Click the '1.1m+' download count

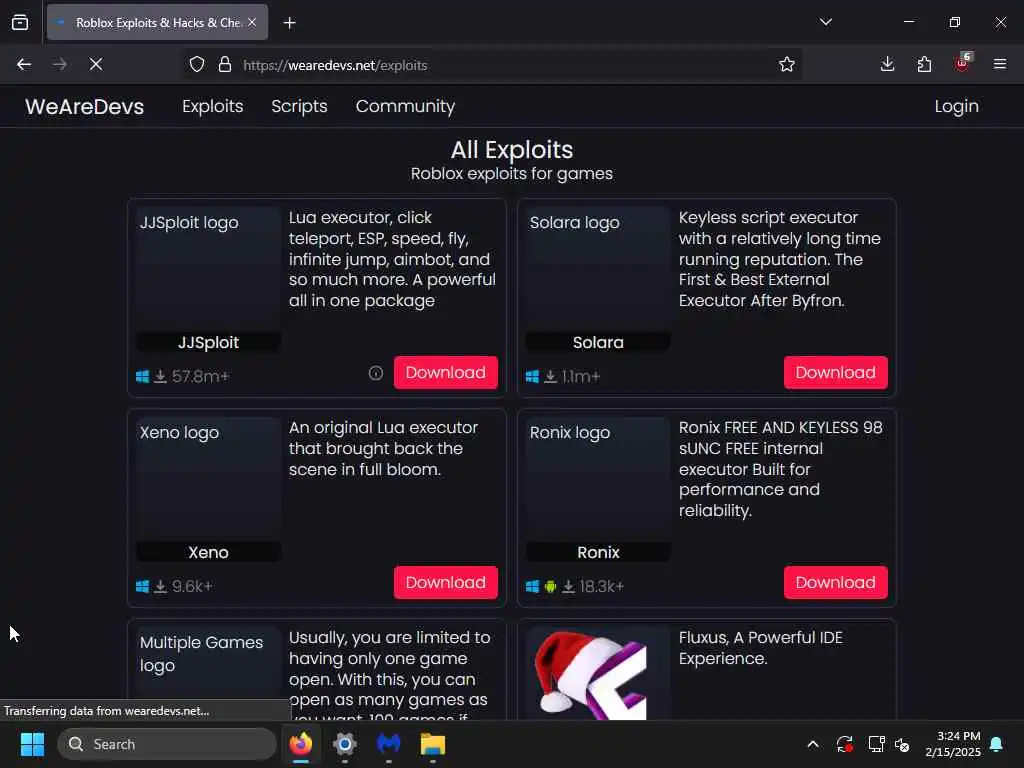581,377
